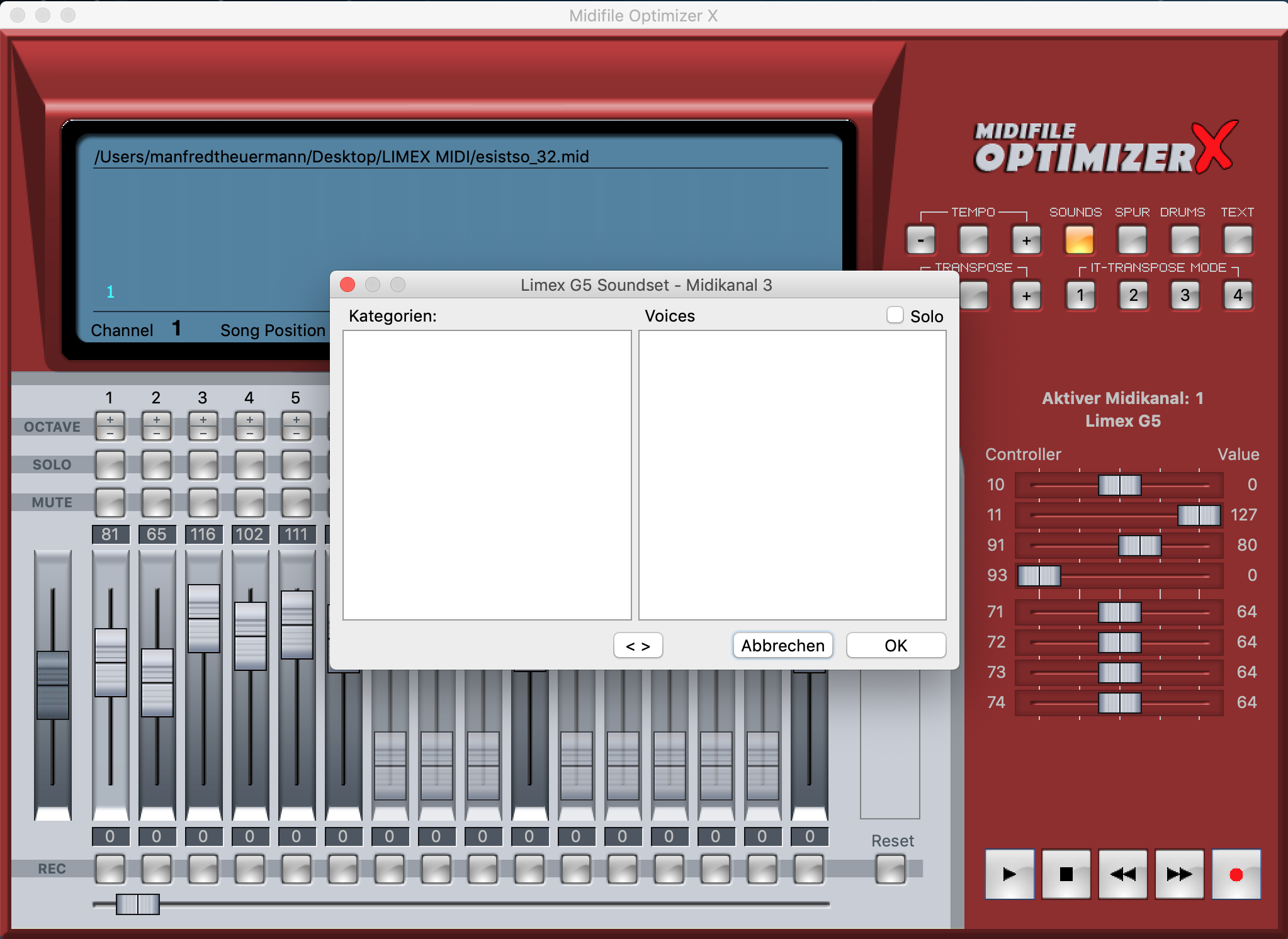
Task: Click the controller 91 reverb slider
Action: pyautogui.click(x=1139, y=545)
